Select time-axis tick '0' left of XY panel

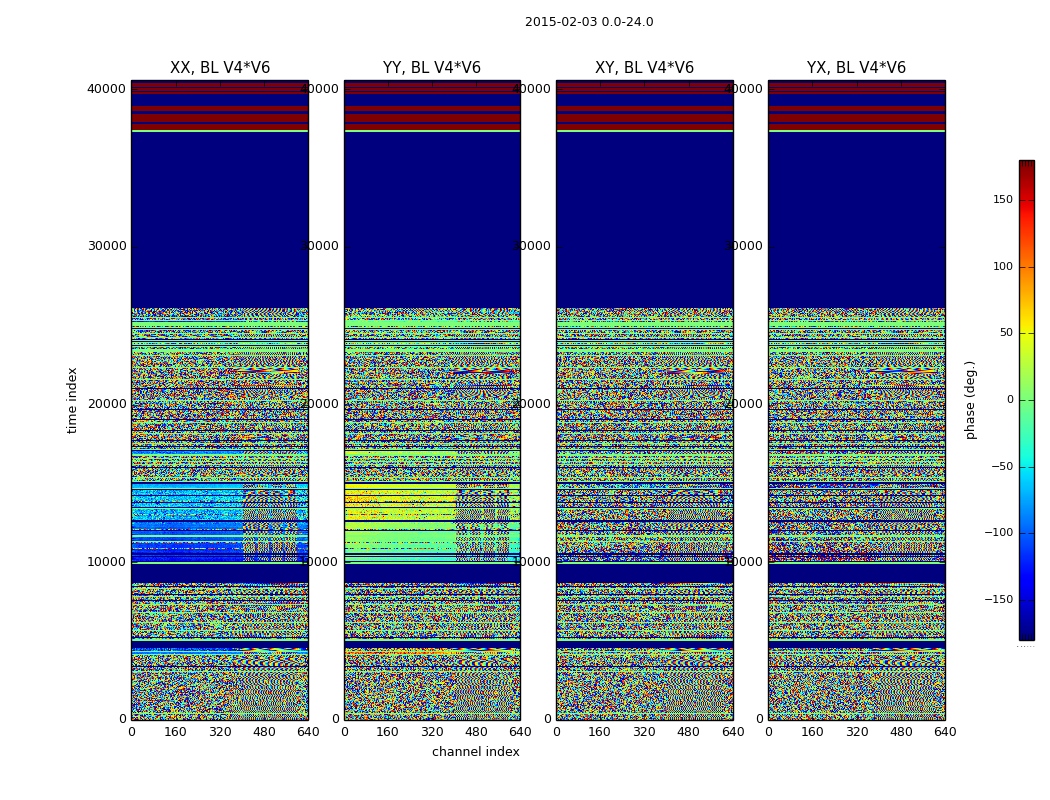pyautogui.click(x=548, y=719)
